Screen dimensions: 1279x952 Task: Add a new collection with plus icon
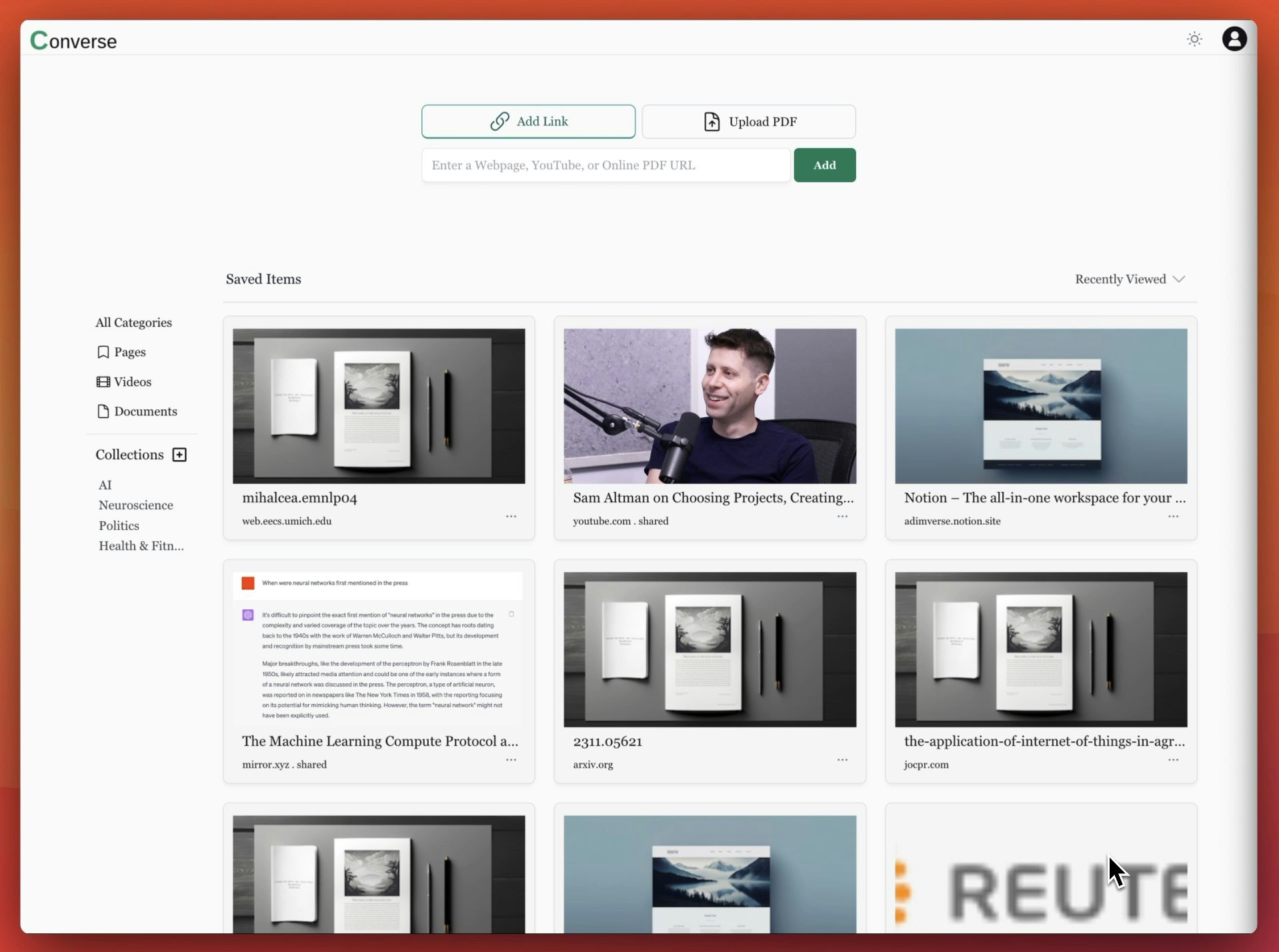pos(179,455)
